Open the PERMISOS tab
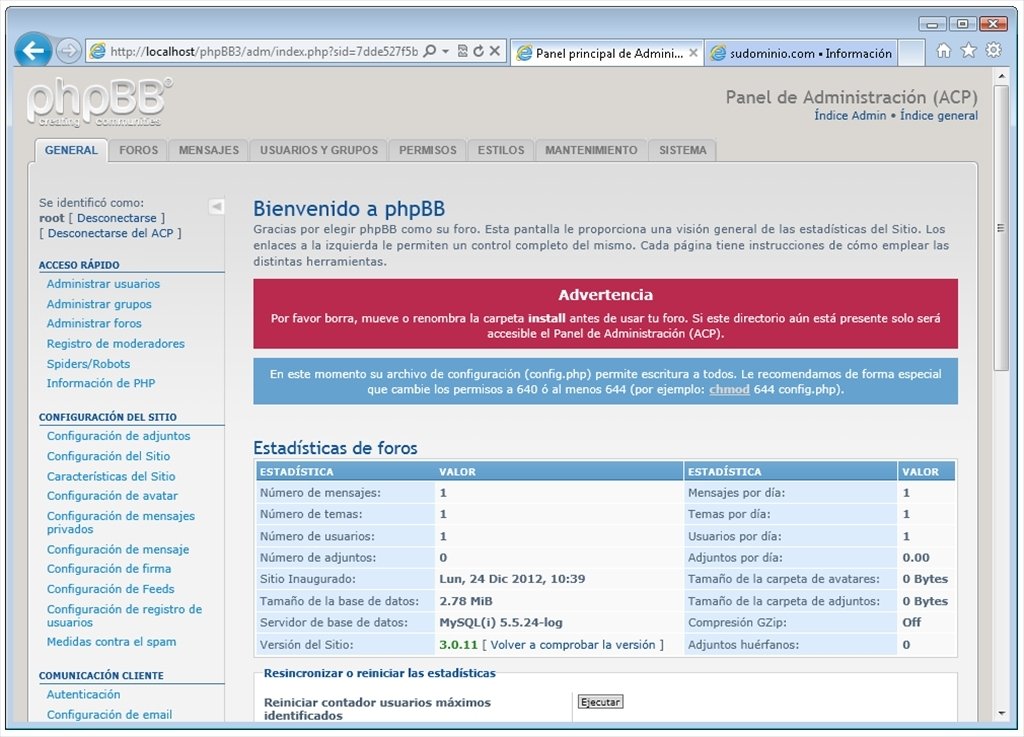This screenshot has width=1024, height=737. tap(428, 150)
